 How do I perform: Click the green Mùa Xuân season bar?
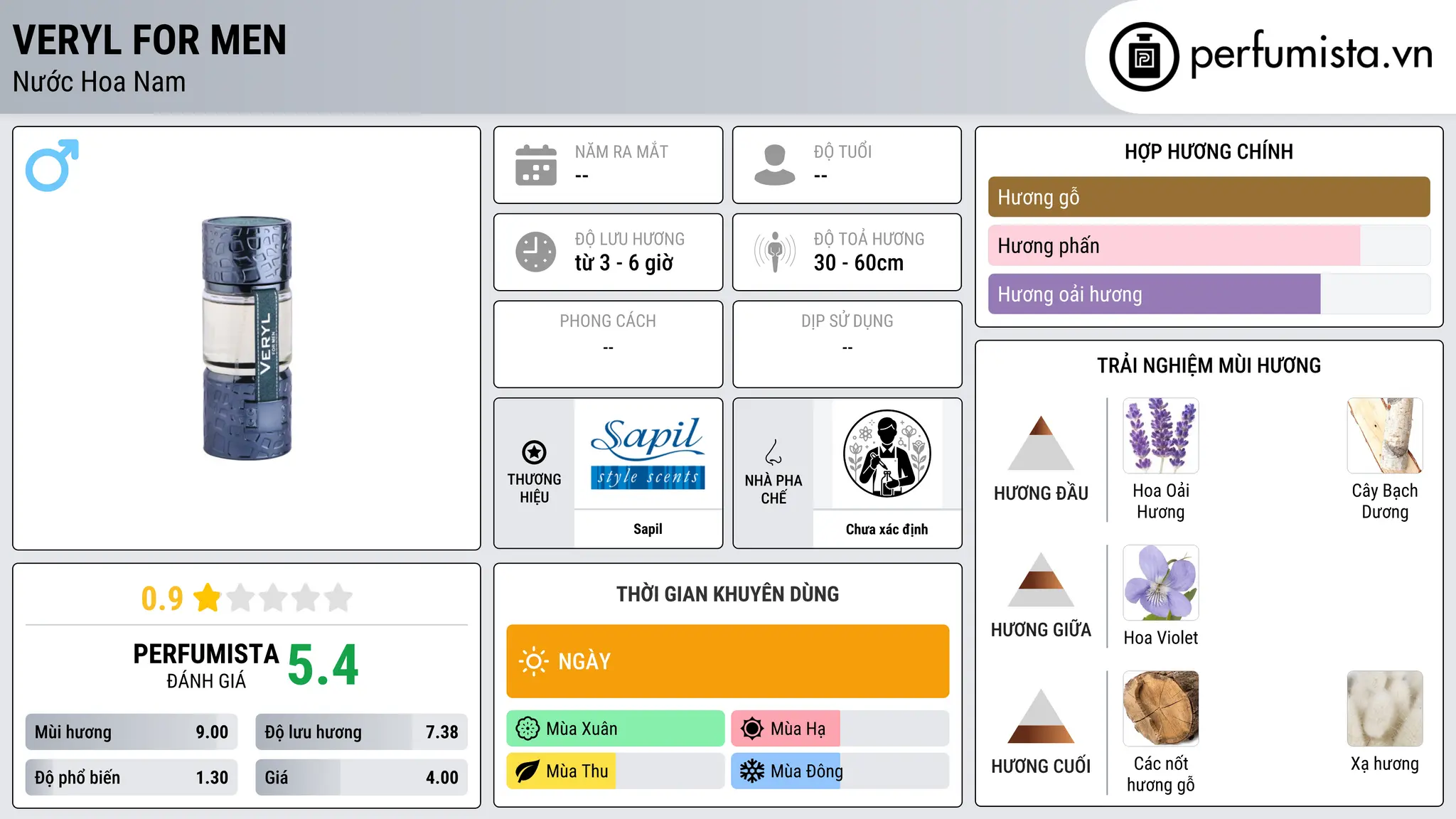click(x=616, y=729)
